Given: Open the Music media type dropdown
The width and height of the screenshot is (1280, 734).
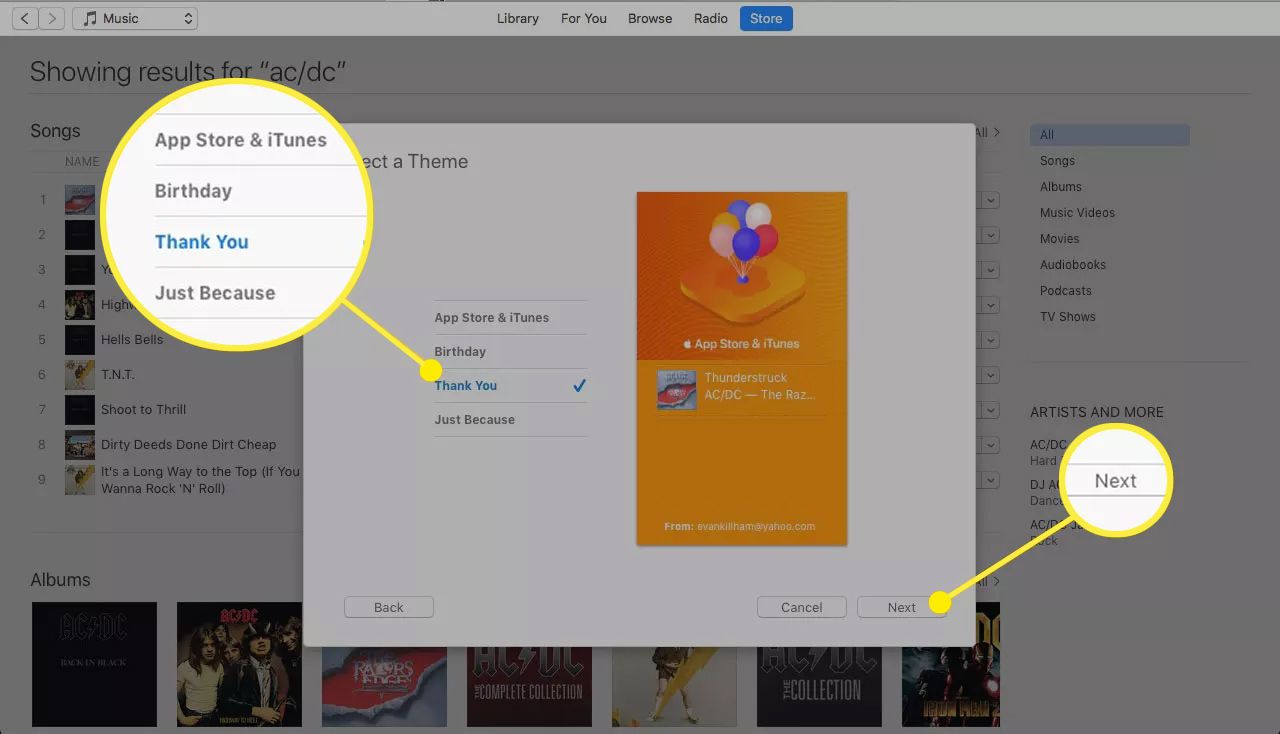Looking at the screenshot, I should (135, 18).
